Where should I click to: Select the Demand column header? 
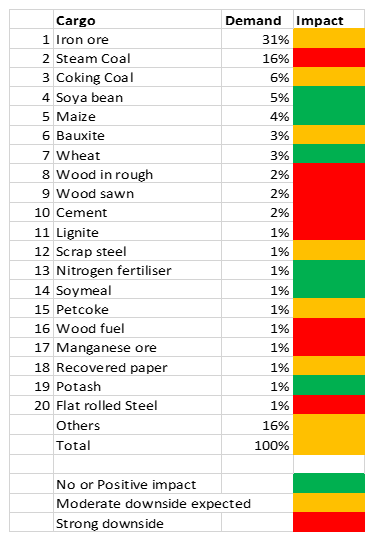[257, 20]
